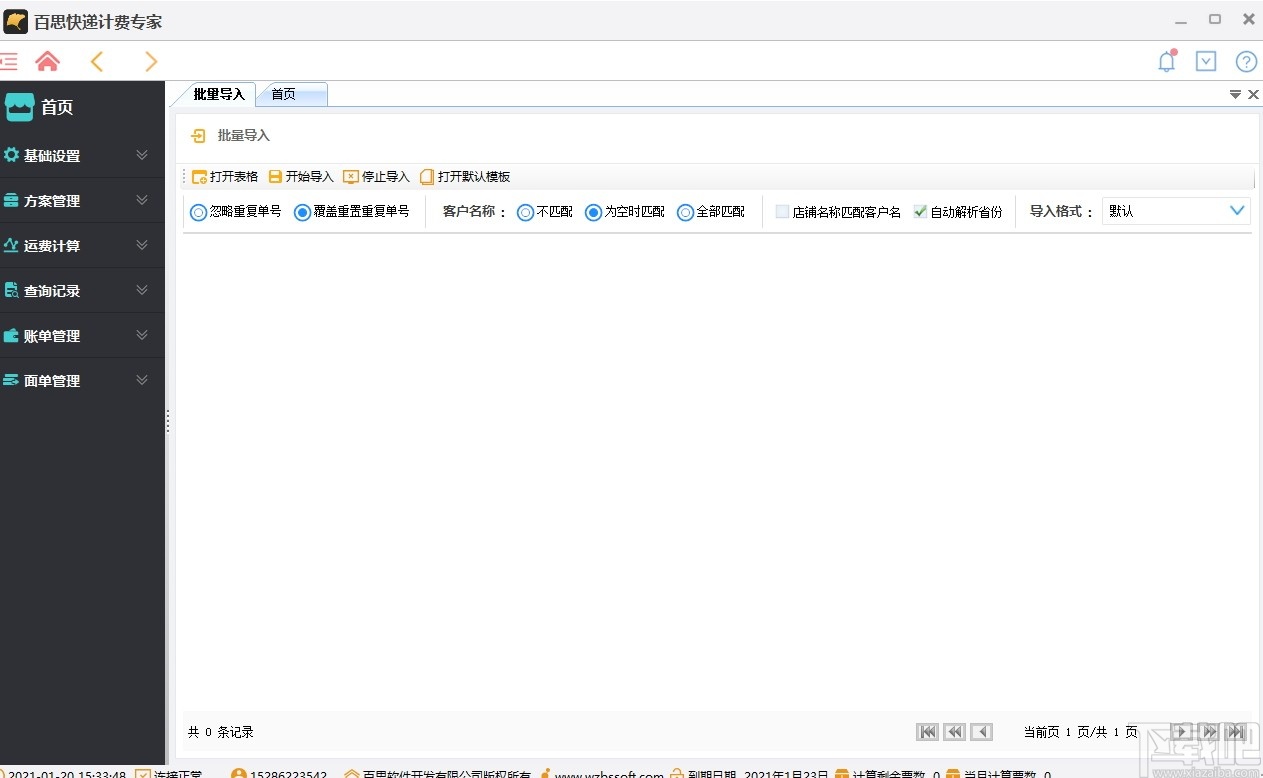Select 全部匹配 for 客户名称
This screenshot has width=1263, height=778.
click(x=685, y=211)
